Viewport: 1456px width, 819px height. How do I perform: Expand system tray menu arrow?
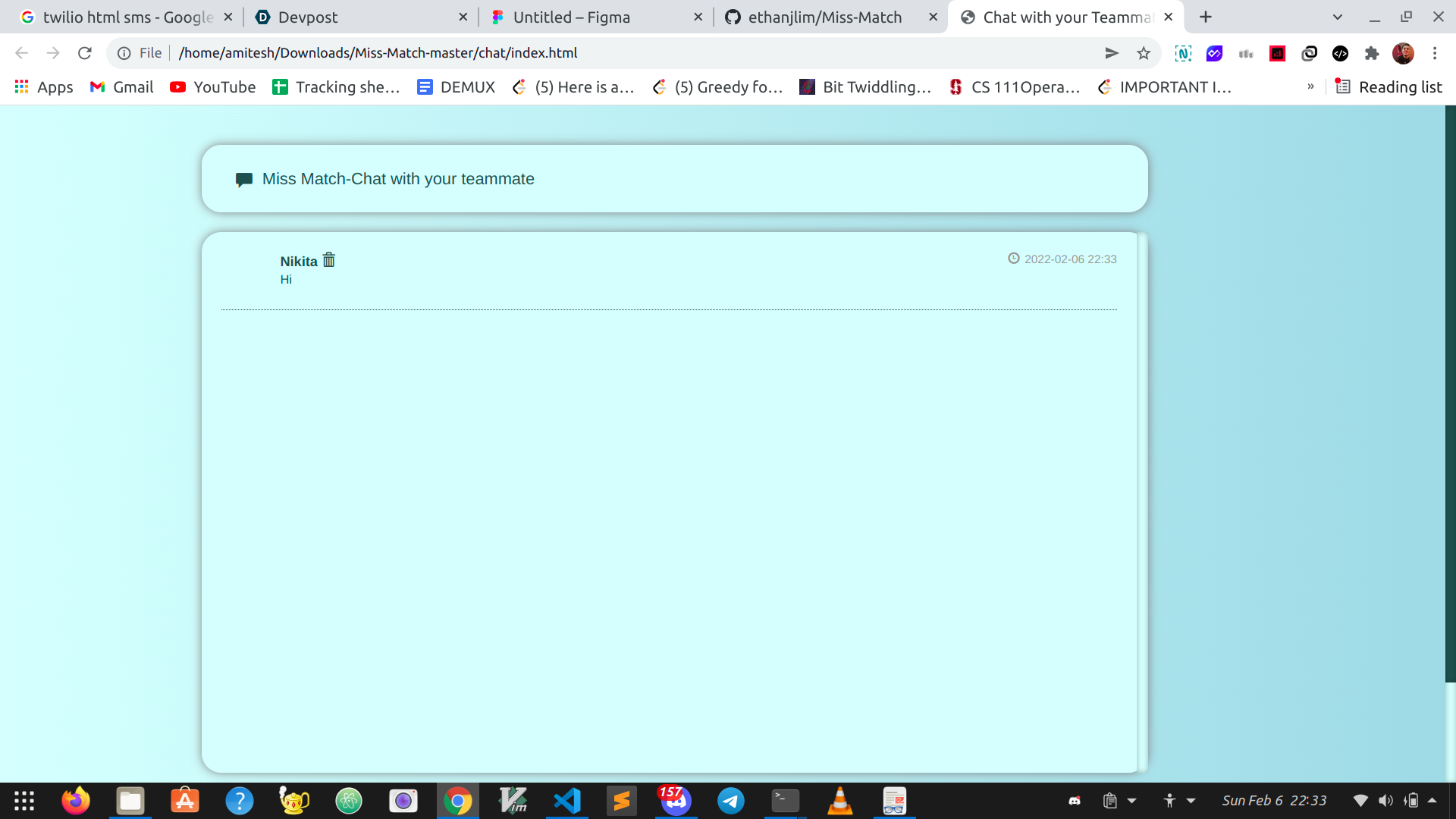1432,800
